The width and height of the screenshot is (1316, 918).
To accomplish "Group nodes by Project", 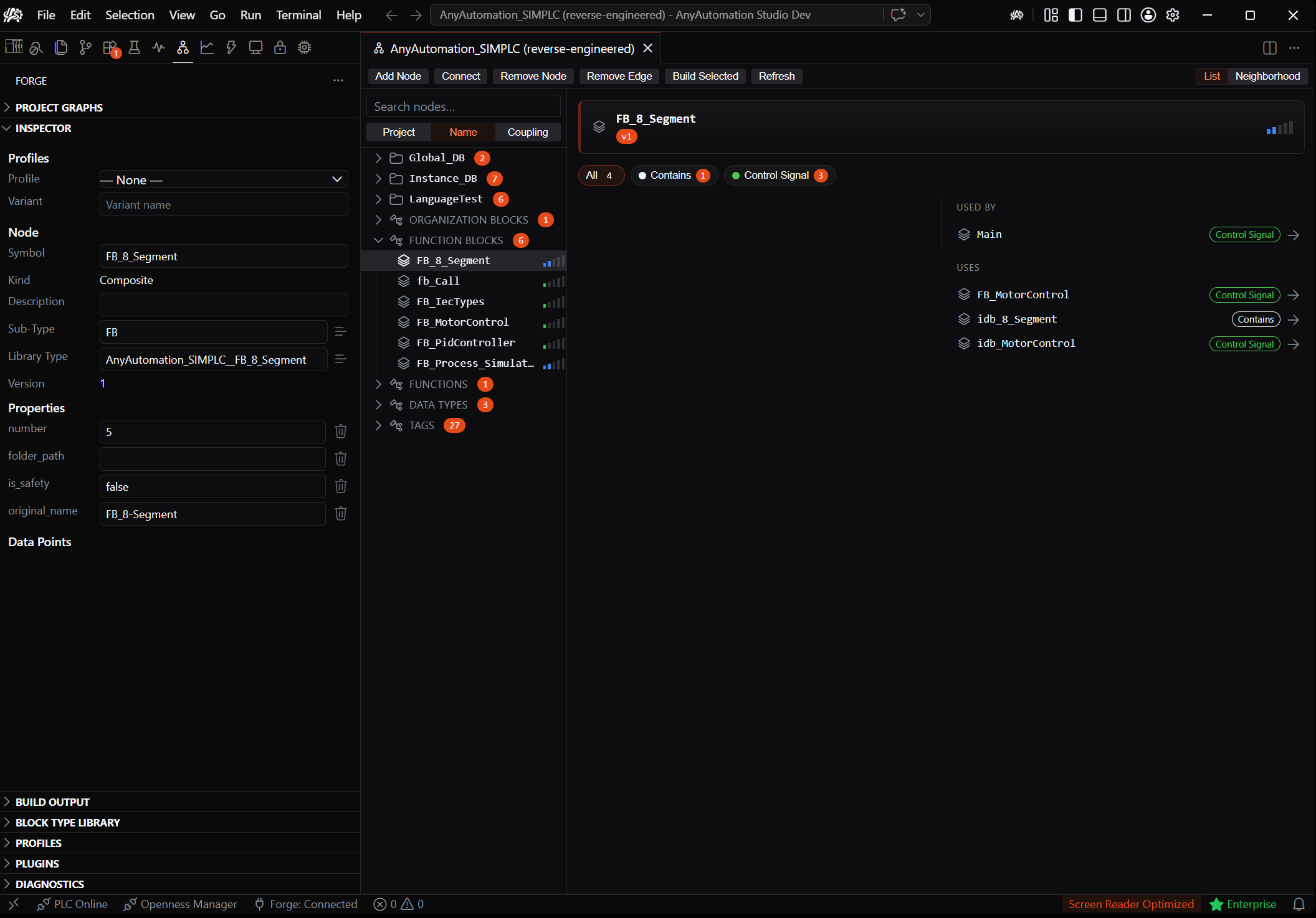I will [x=399, y=132].
